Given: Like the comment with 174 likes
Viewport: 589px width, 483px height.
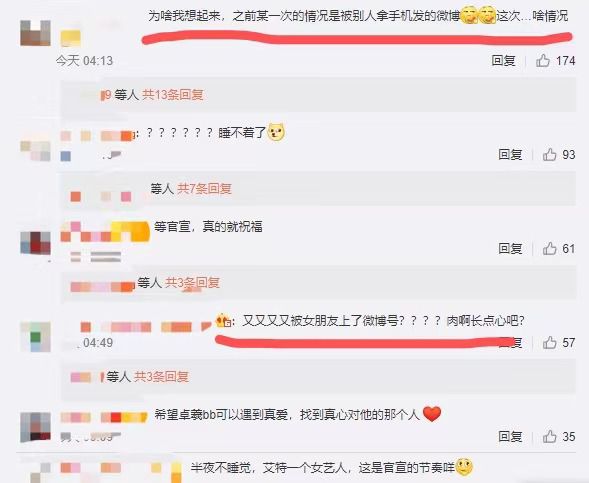Looking at the screenshot, I should (x=543, y=60).
